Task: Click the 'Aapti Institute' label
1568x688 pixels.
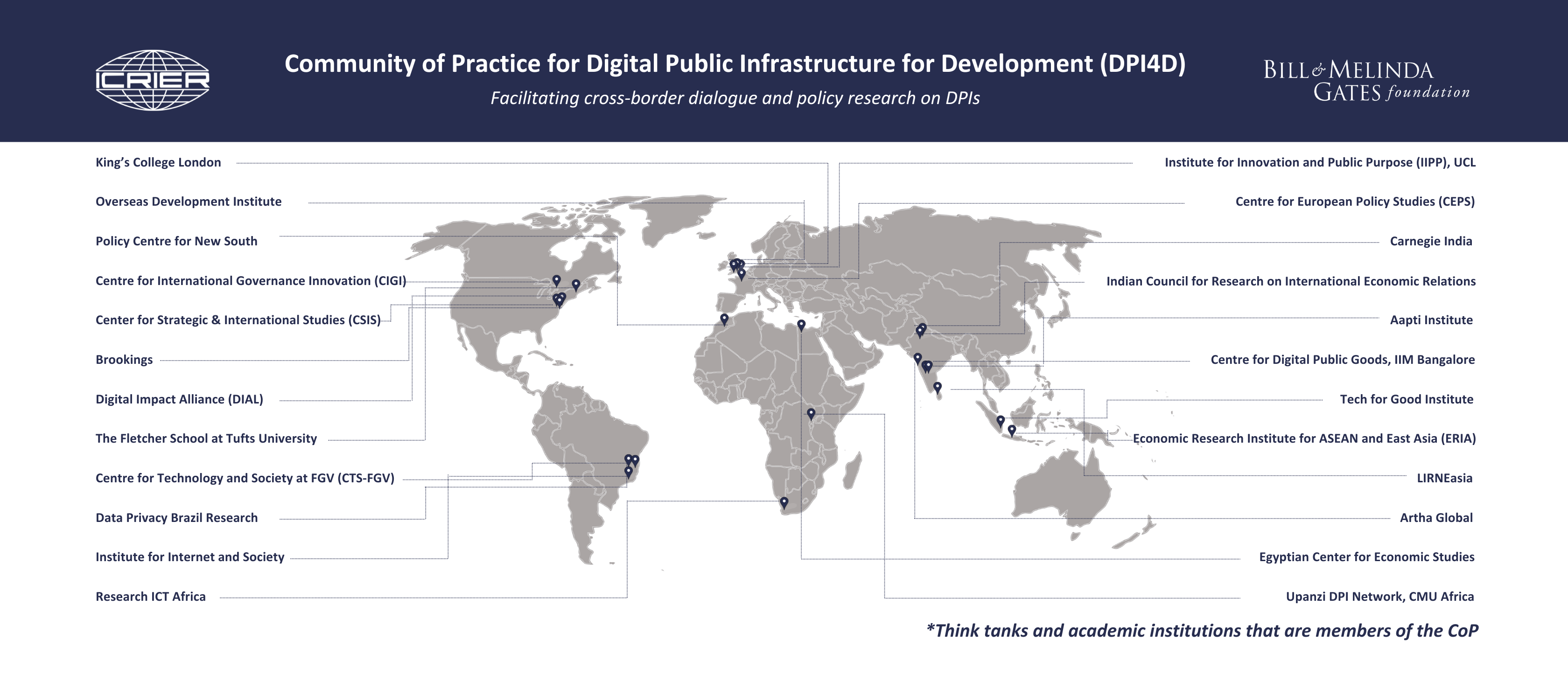Action: click(x=1431, y=320)
